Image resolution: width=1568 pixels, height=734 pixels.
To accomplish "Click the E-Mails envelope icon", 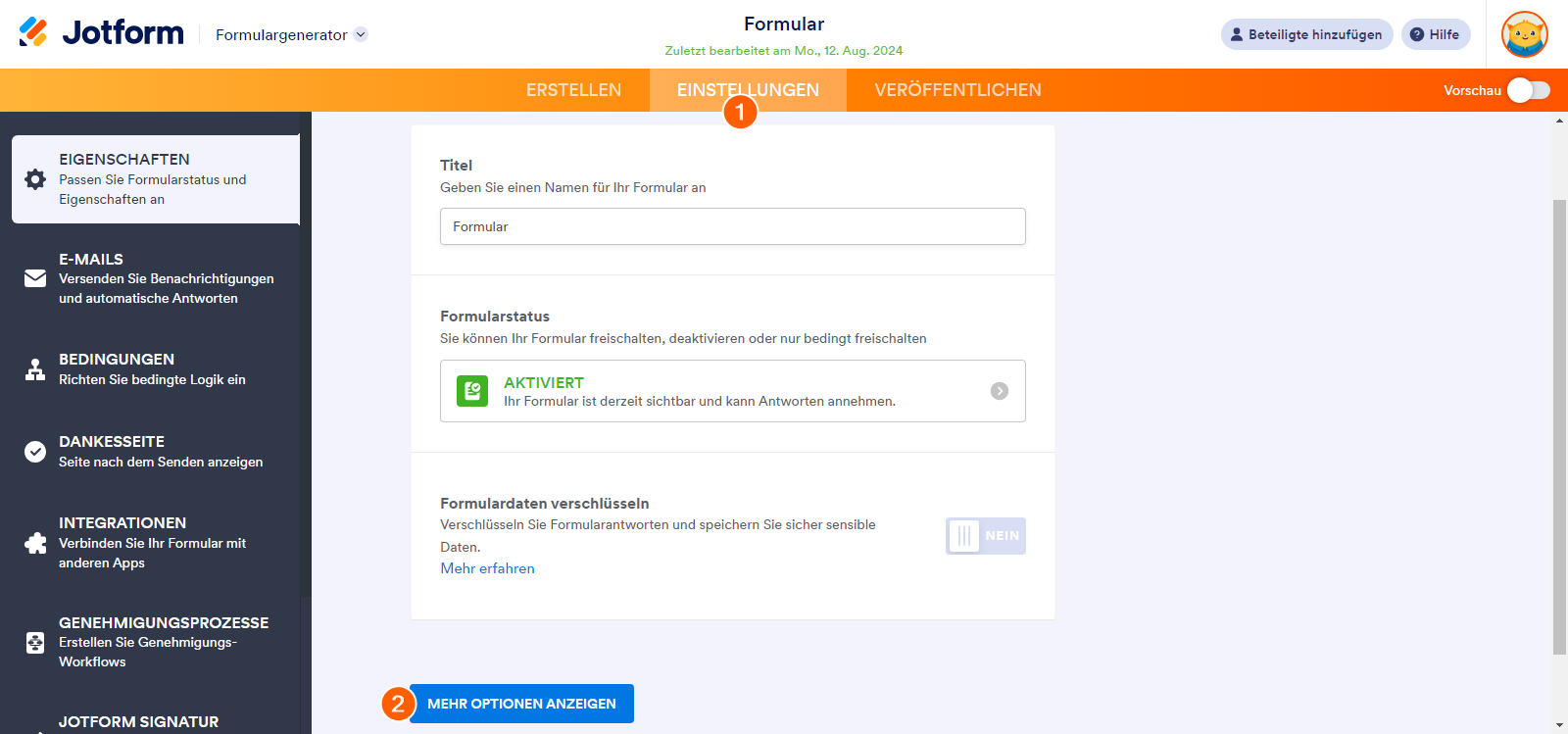I will (x=35, y=278).
